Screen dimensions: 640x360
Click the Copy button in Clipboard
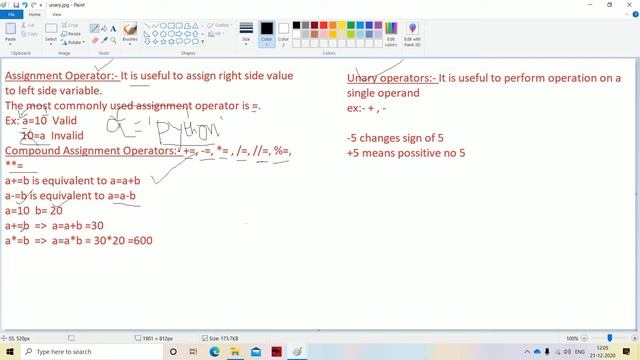point(29,34)
